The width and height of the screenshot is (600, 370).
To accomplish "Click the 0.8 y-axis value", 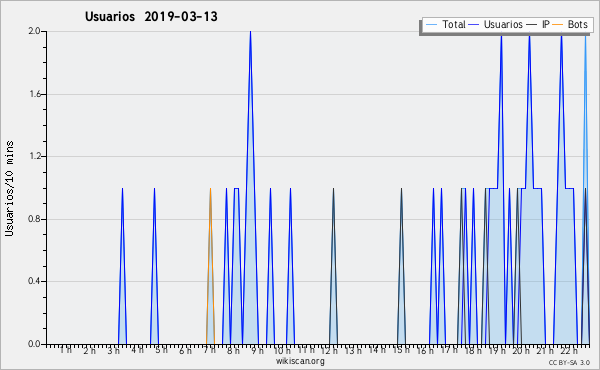I will coord(34,219).
